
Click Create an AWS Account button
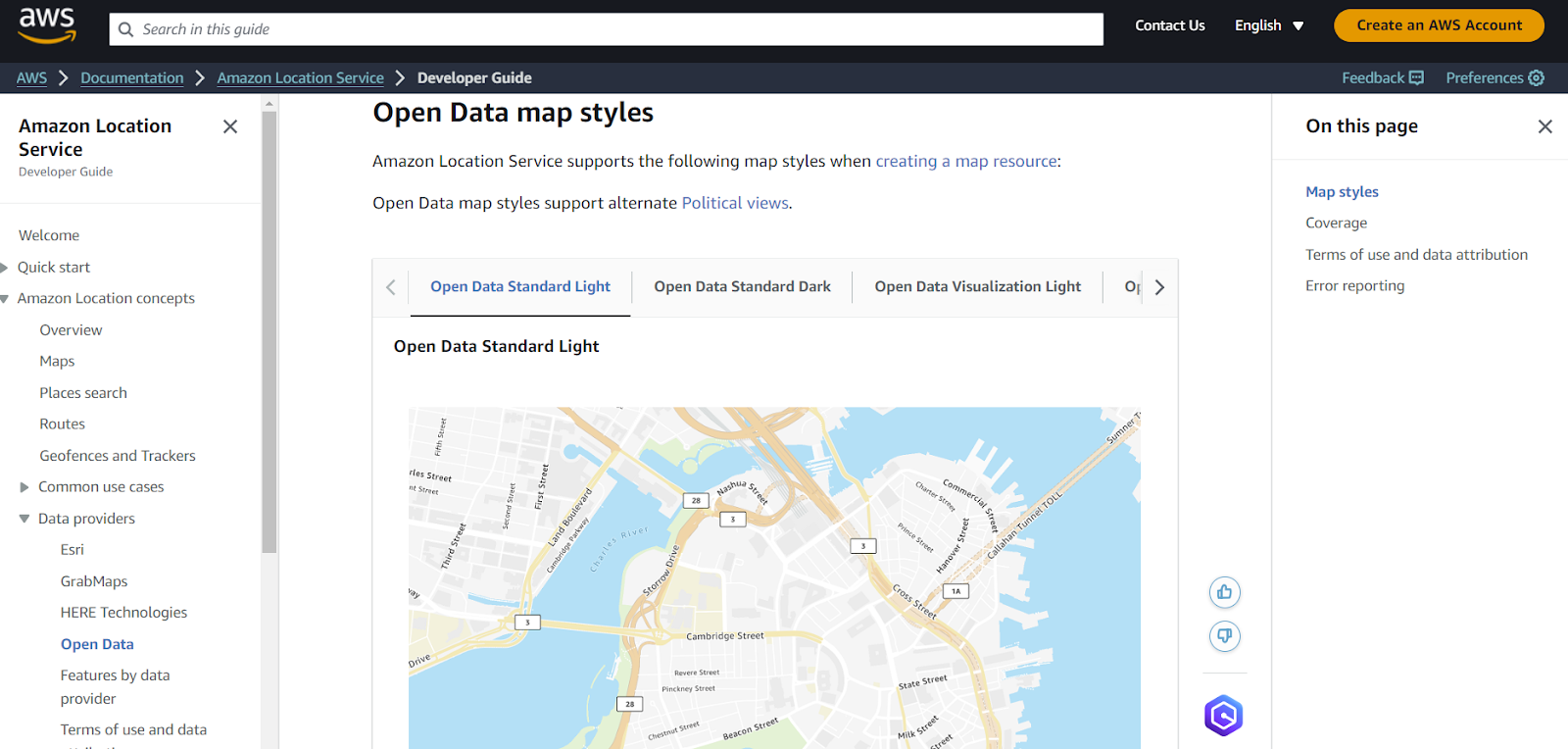click(1439, 25)
